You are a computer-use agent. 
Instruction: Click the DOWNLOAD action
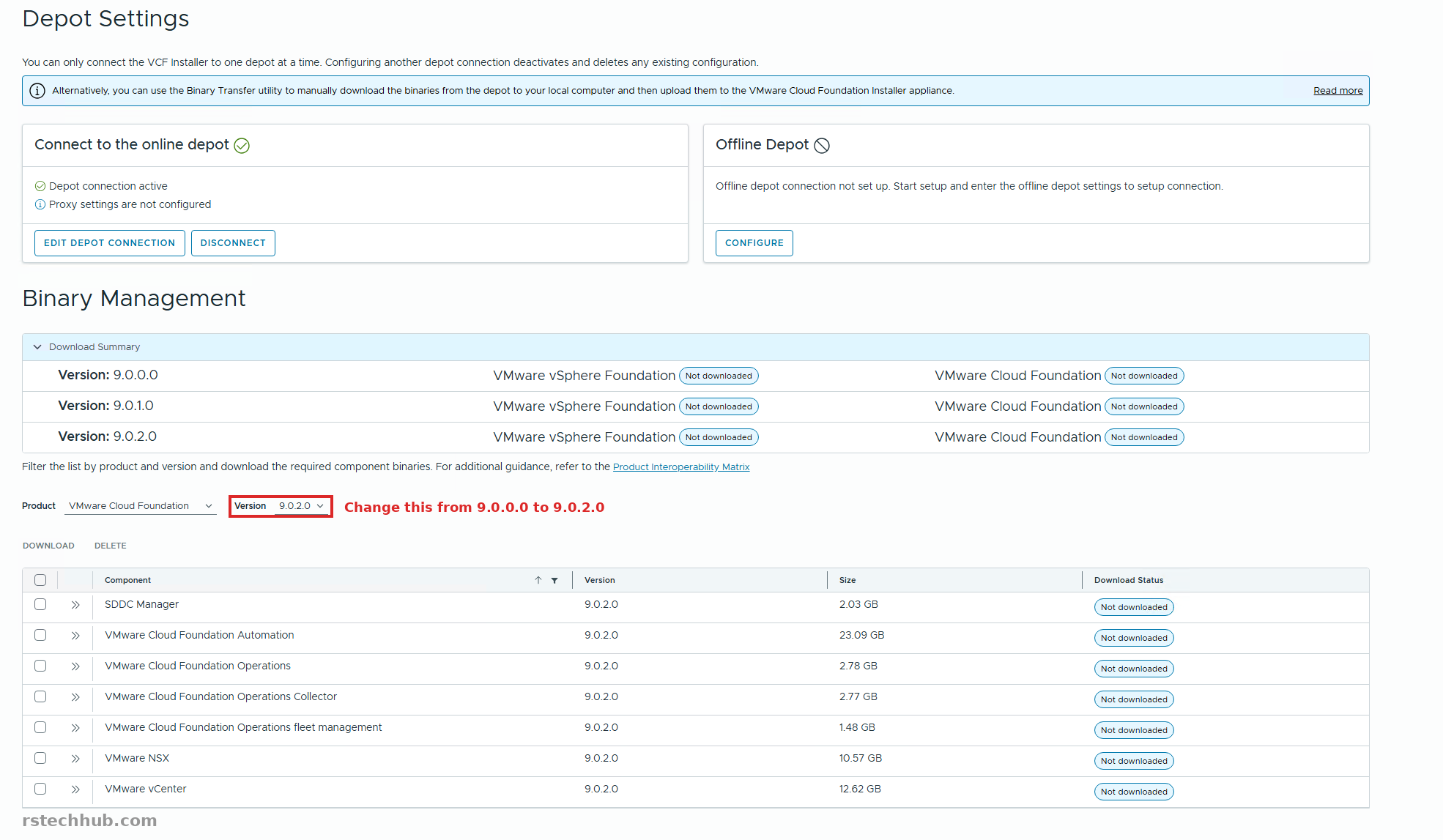[x=48, y=546]
